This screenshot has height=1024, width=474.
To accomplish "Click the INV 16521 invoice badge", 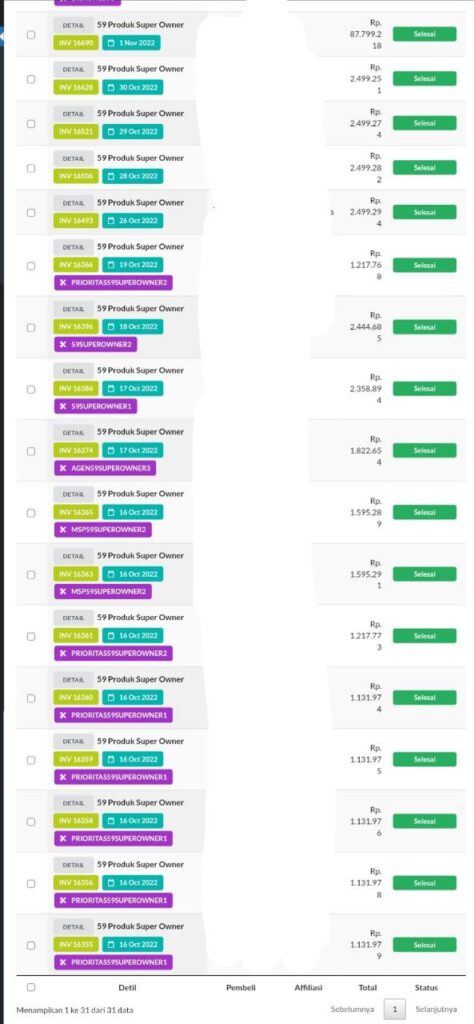I will [76, 132].
